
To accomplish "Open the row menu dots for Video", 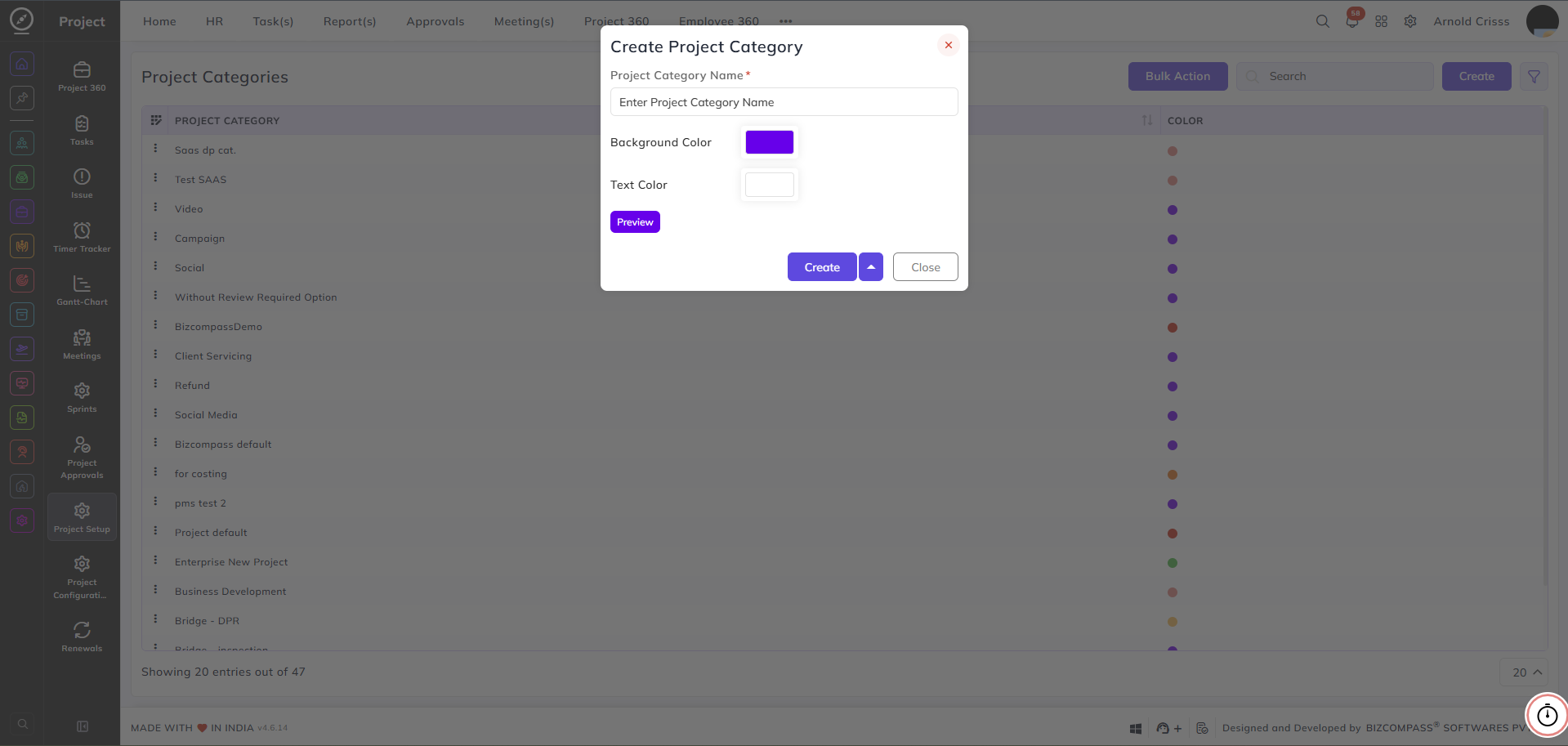I will point(155,208).
